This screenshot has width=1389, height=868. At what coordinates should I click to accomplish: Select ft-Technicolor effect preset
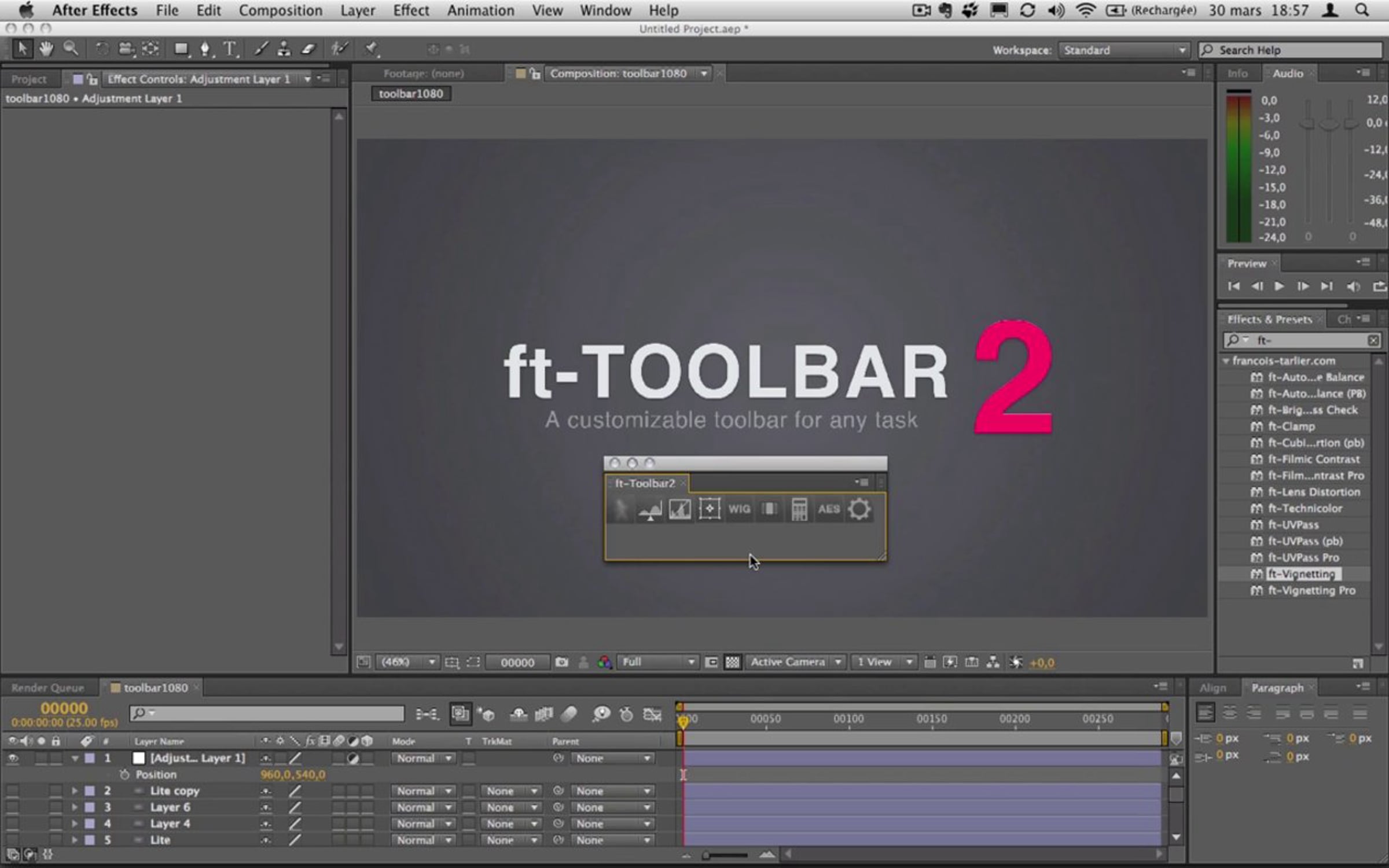click(1305, 508)
